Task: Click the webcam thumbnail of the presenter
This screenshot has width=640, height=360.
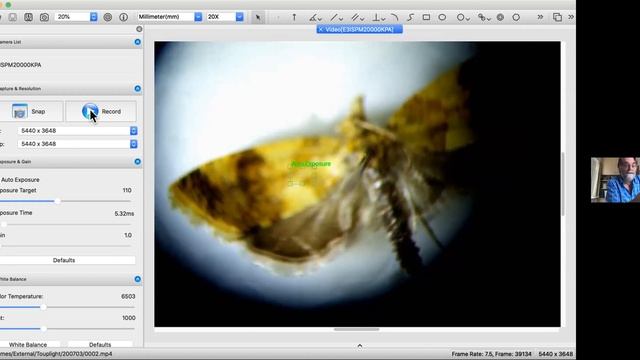Action: [x=615, y=180]
